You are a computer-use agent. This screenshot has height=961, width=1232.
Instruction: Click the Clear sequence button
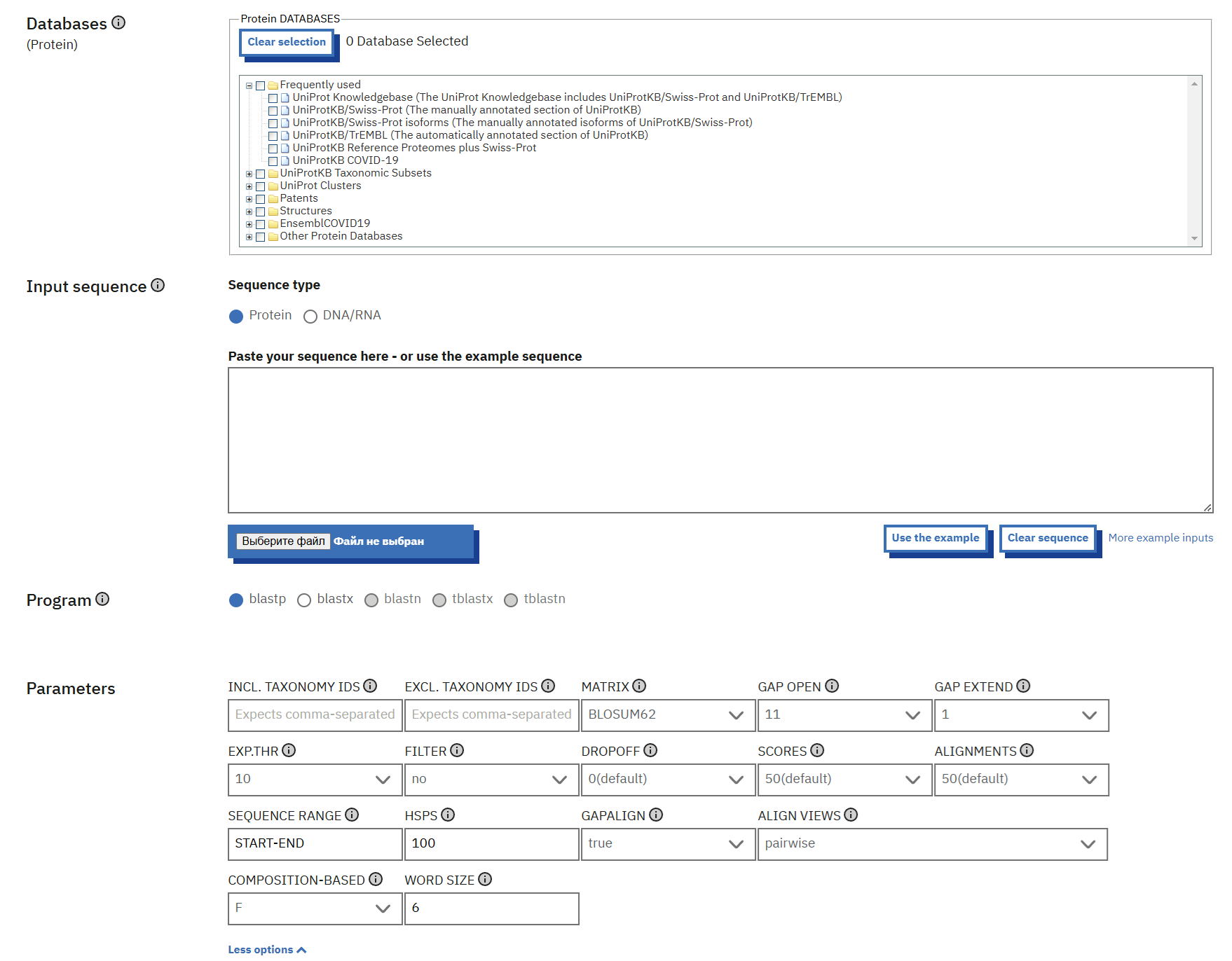(x=1048, y=538)
